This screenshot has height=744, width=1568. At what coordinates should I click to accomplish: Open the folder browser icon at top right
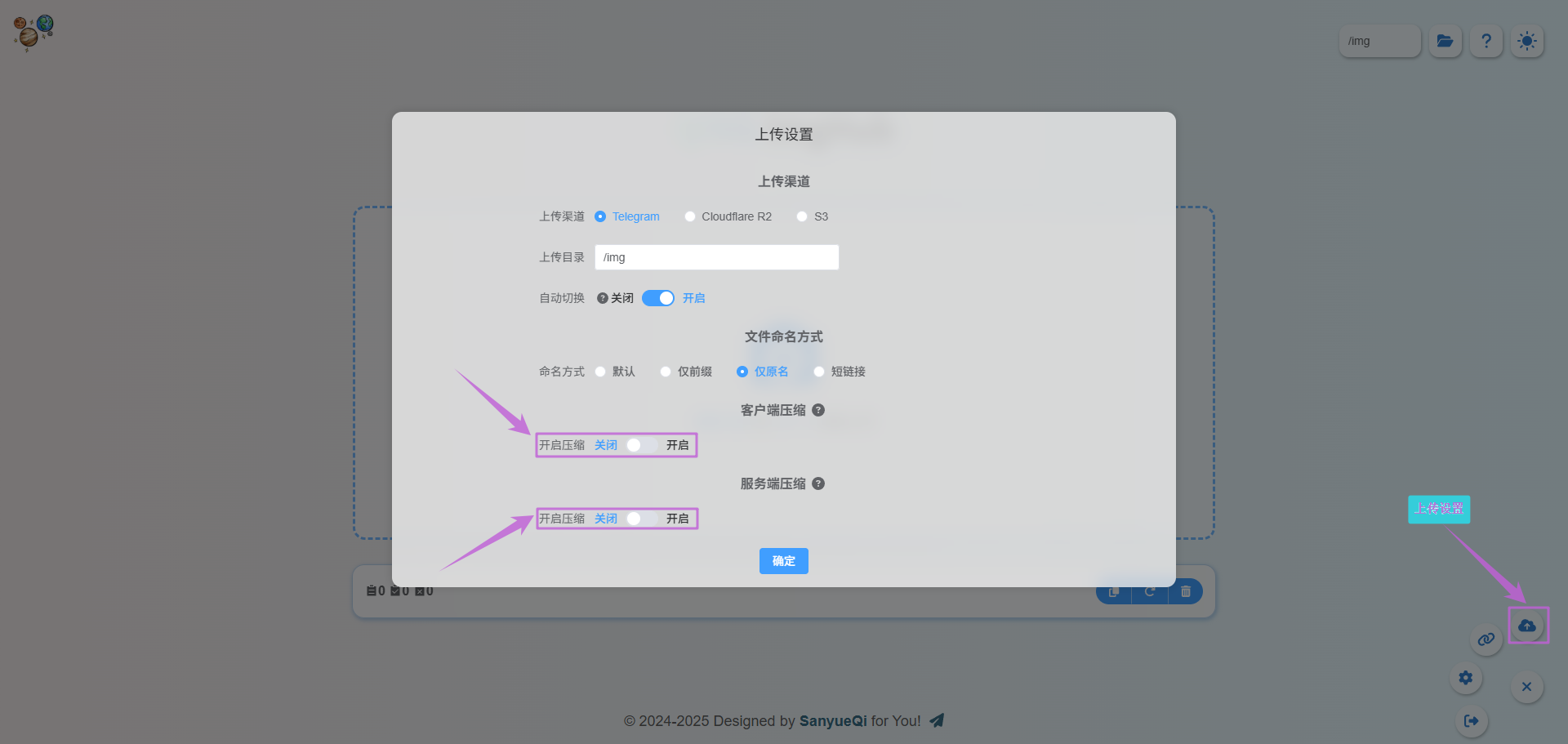point(1445,41)
